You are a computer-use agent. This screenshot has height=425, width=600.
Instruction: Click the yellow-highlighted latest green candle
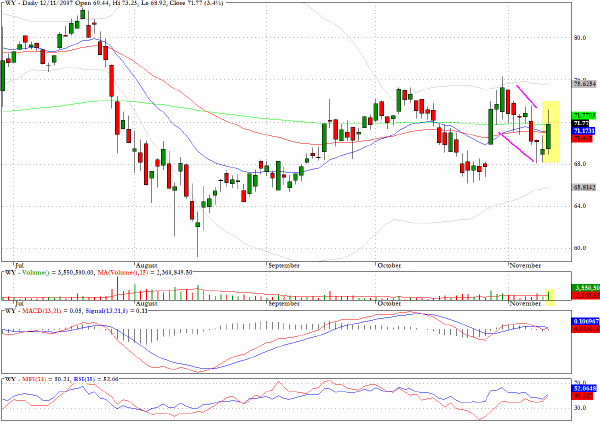[x=549, y=136]
